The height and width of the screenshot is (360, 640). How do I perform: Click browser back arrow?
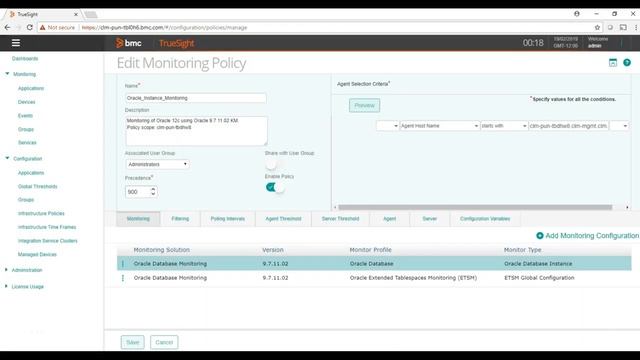click(7, 27)
